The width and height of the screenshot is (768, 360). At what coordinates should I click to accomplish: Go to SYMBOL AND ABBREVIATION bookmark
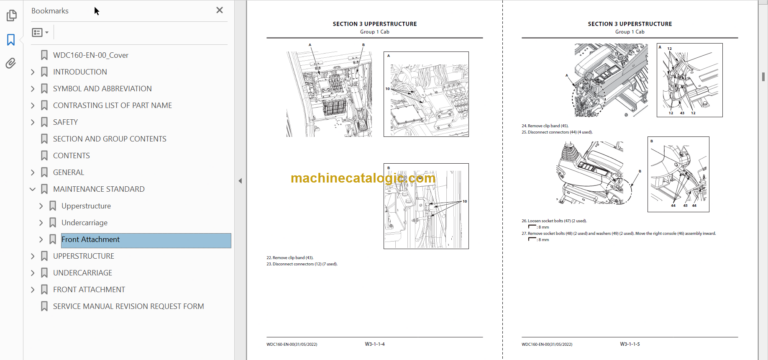102,89
